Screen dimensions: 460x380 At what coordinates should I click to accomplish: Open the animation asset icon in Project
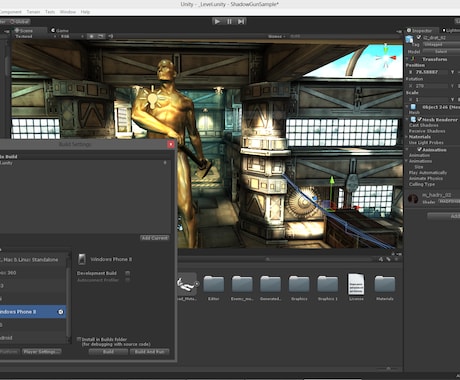[x=187, y=284]
